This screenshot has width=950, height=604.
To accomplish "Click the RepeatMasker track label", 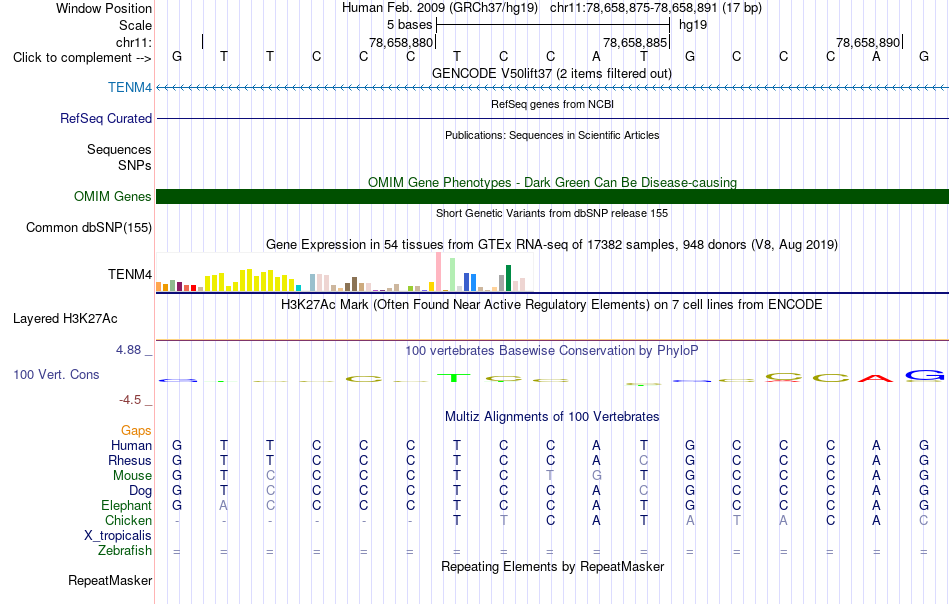I will (110, 580).
